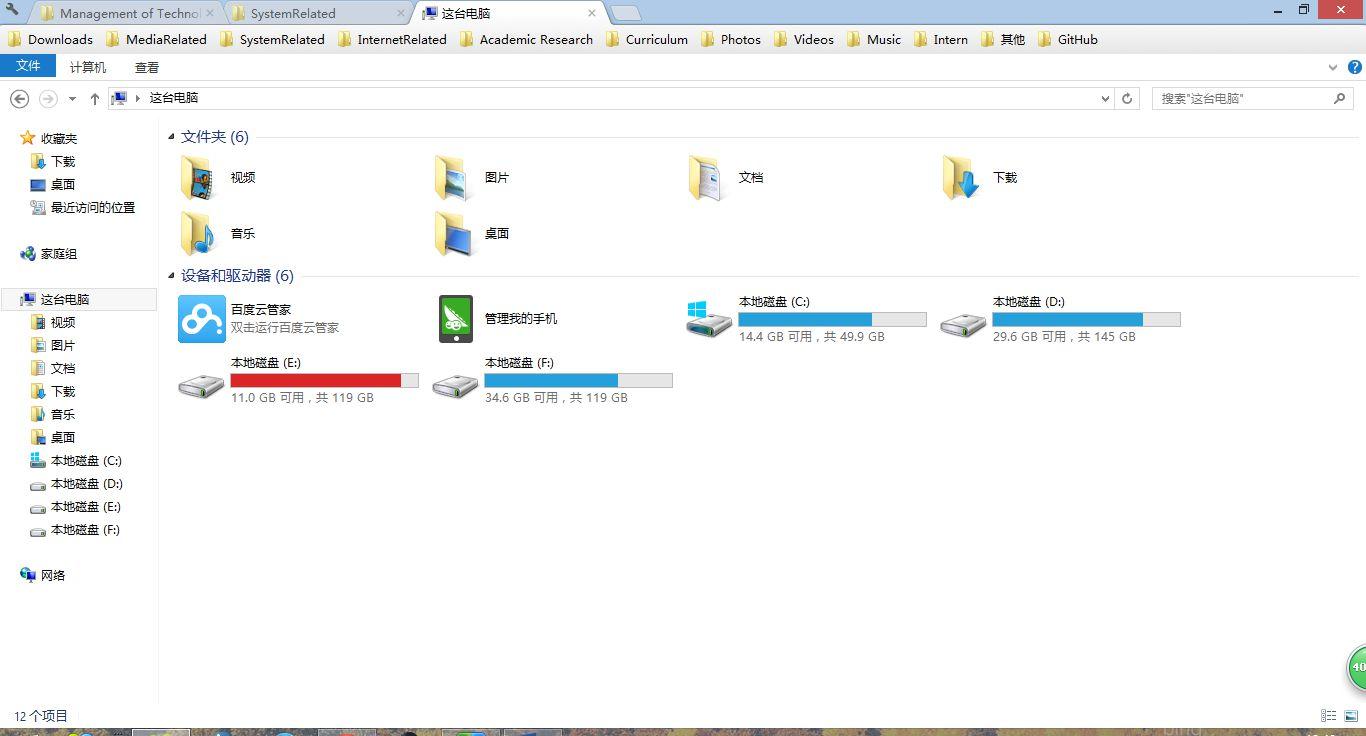Select the 本地磁盘 (E:) drive icon in main pane

(201, 385)
